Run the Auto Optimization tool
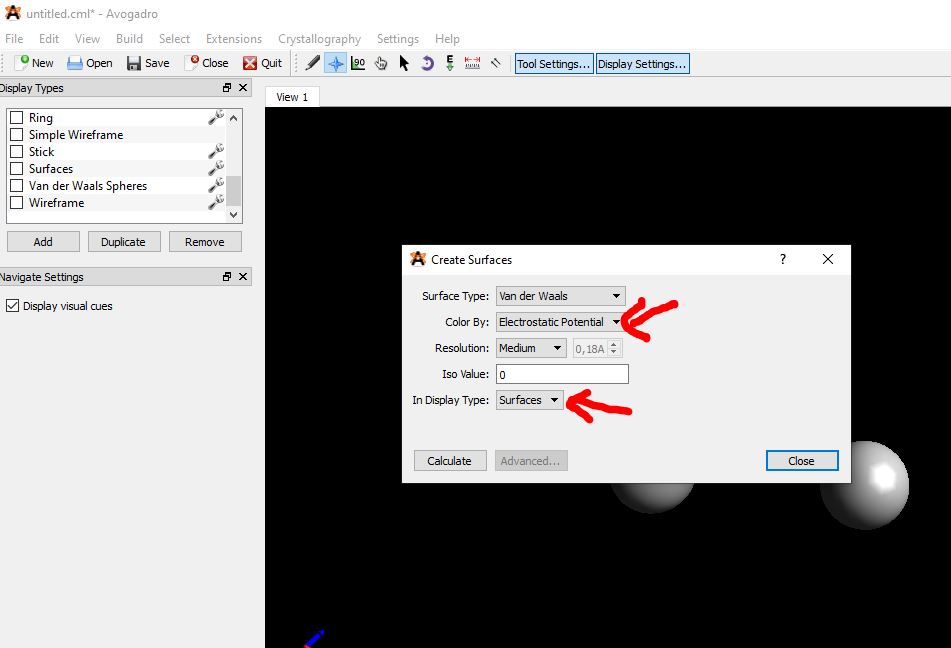 (450, 63)
